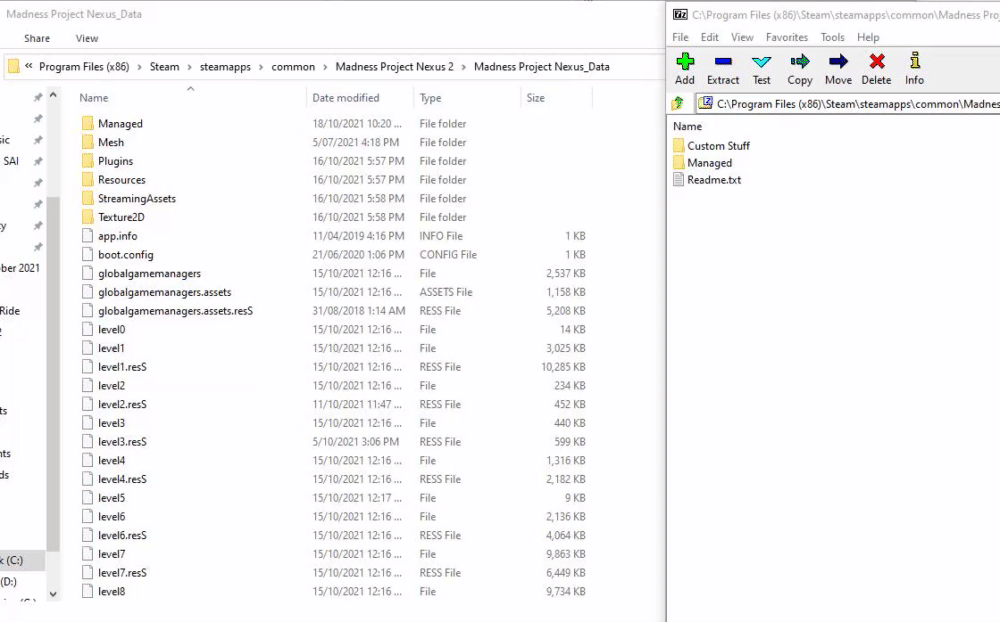The height and width of the screenshot is (622, 1000).
Task: Open the 7-Zip Tools menu
Action: [832, 37]
